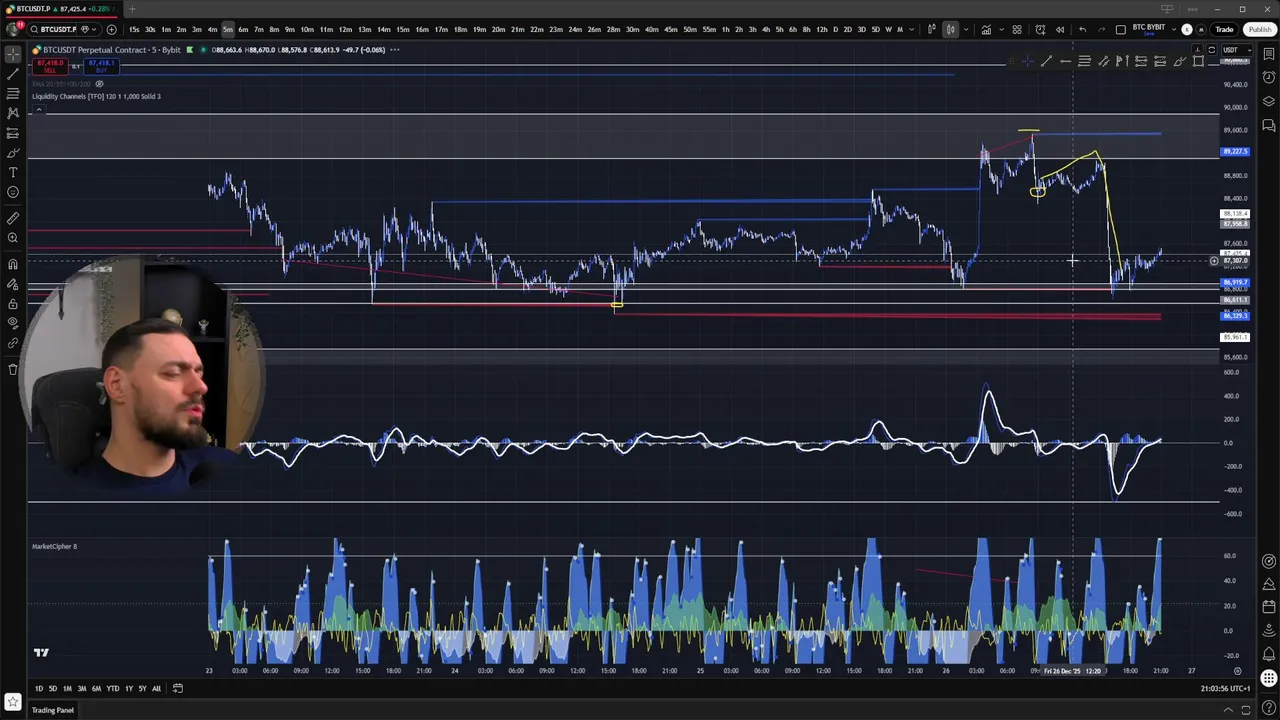Toggle EMA indicator visibility eye
Screen dimensions: 1280x720
[99, 84]
